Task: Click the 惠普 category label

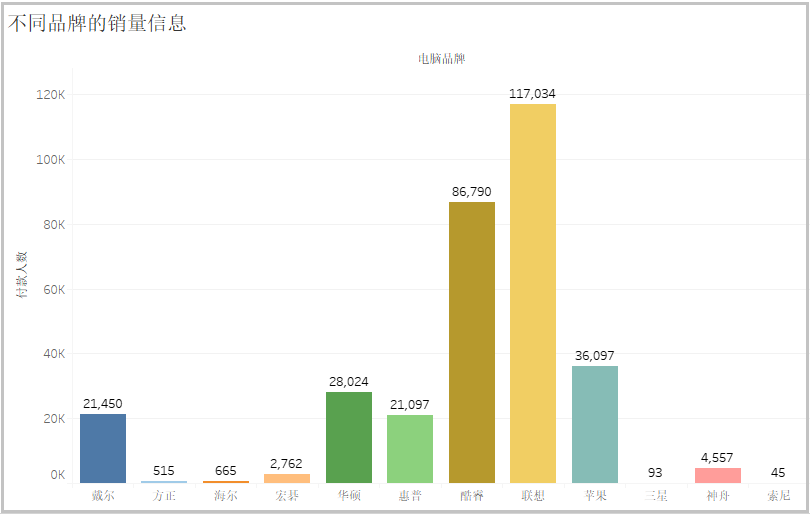Action: point(410,496)
